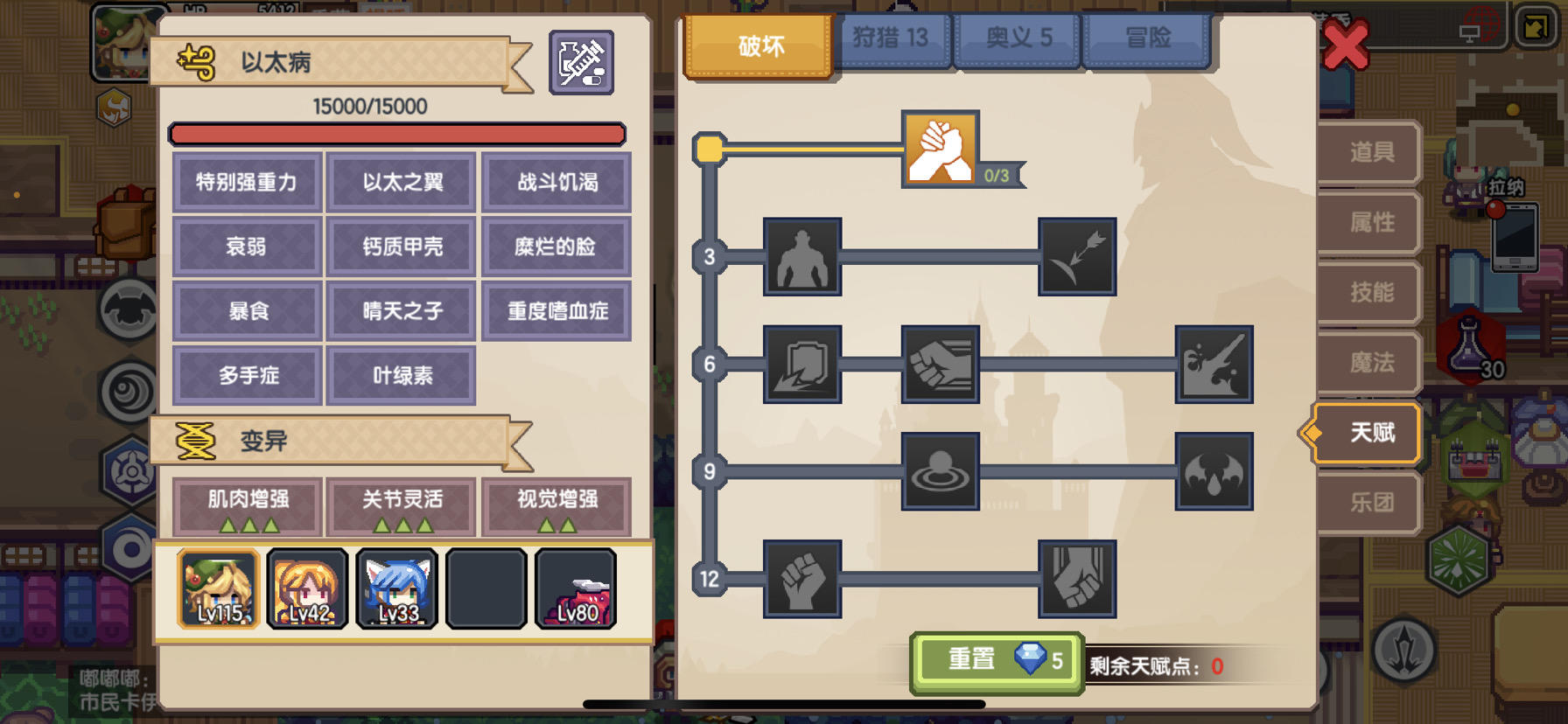Select the punching fist talent icon
This screenshot has height=724, width=1568.
pos(941,365)
